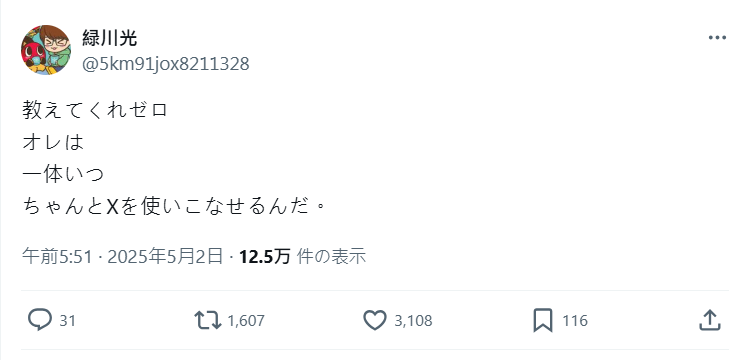Click the bookmark count 116
742x360 pixels.
click(x=575, y=321)
